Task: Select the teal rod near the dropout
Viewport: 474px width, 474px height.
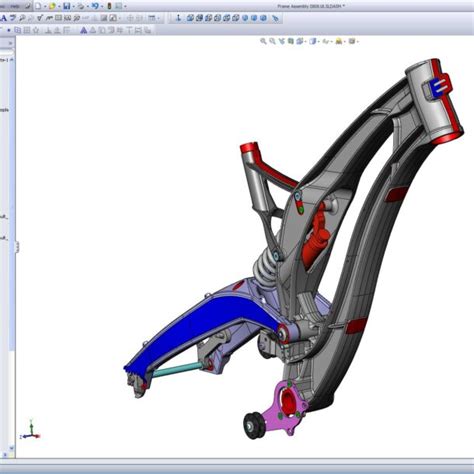Action: [177, 369]
